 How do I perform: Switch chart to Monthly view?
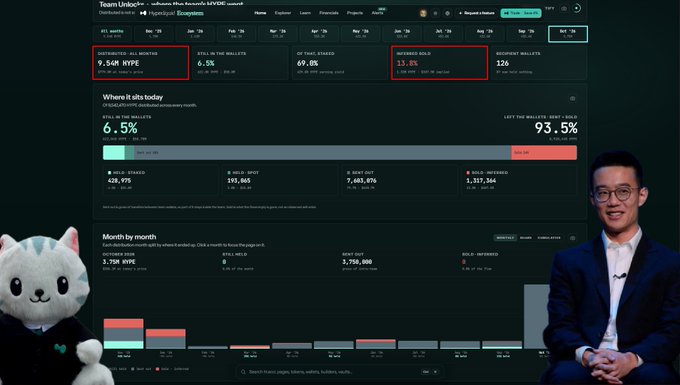(x=505, y=238)
